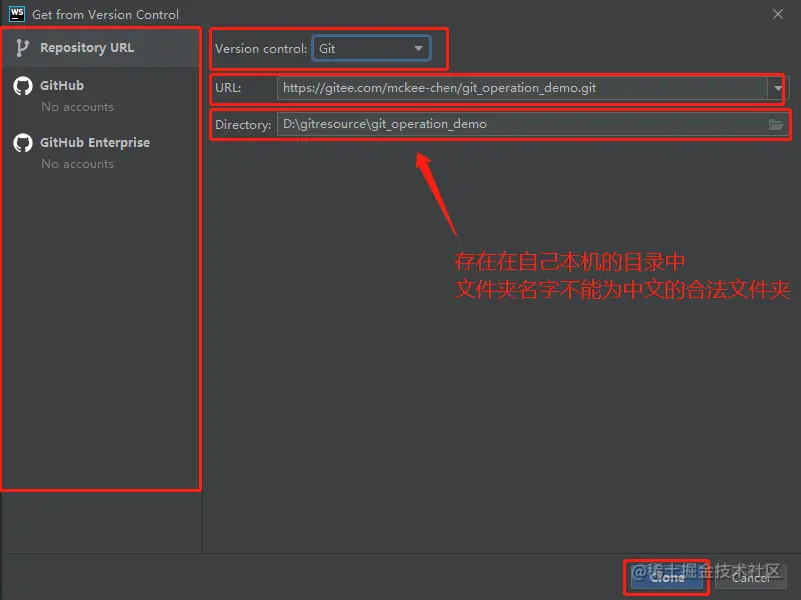Click the GitHub octocat icon
Viewport: 801px width, 600px height.
[x=22, y=86]
